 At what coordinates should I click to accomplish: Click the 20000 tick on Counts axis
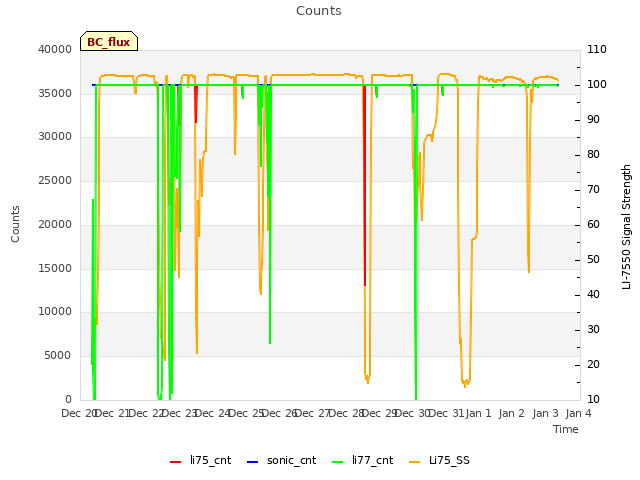pos(55,224)
